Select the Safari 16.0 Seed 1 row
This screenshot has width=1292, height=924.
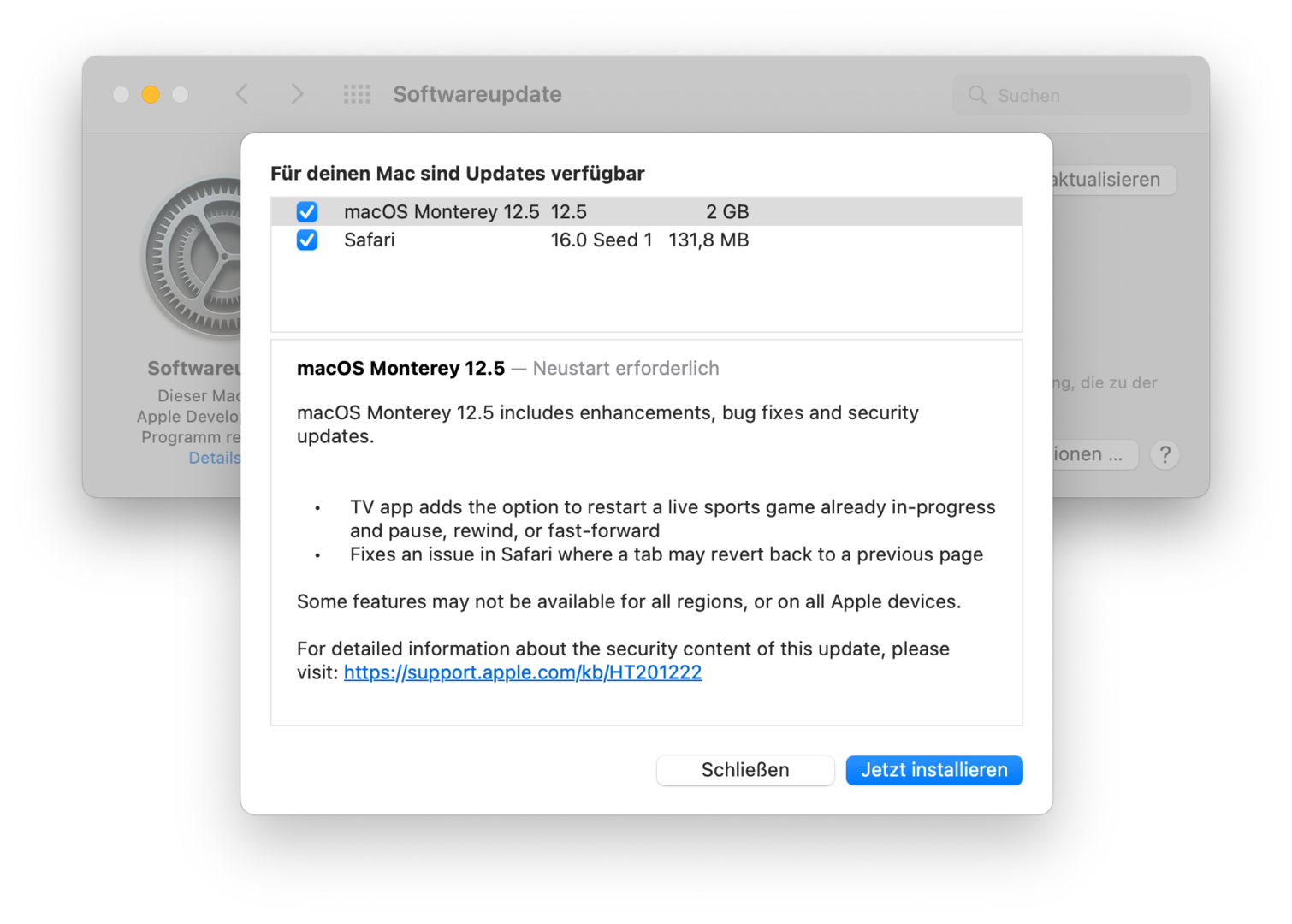pos(599,240)
